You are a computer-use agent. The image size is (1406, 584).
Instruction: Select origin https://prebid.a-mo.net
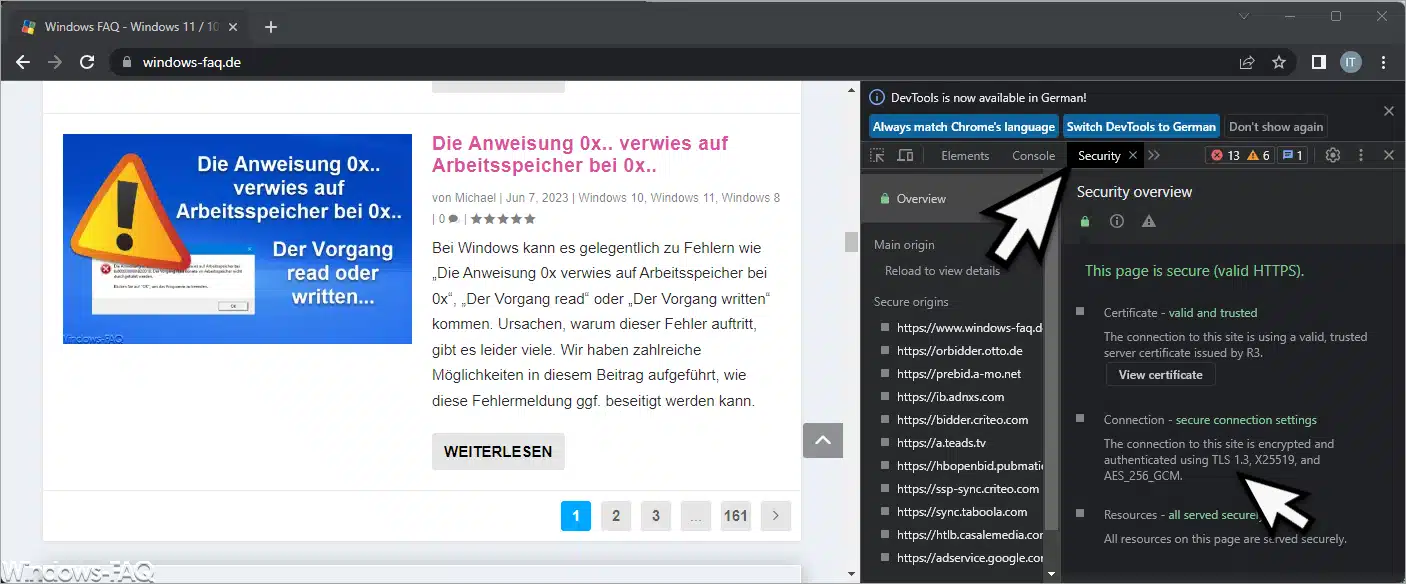960,374
